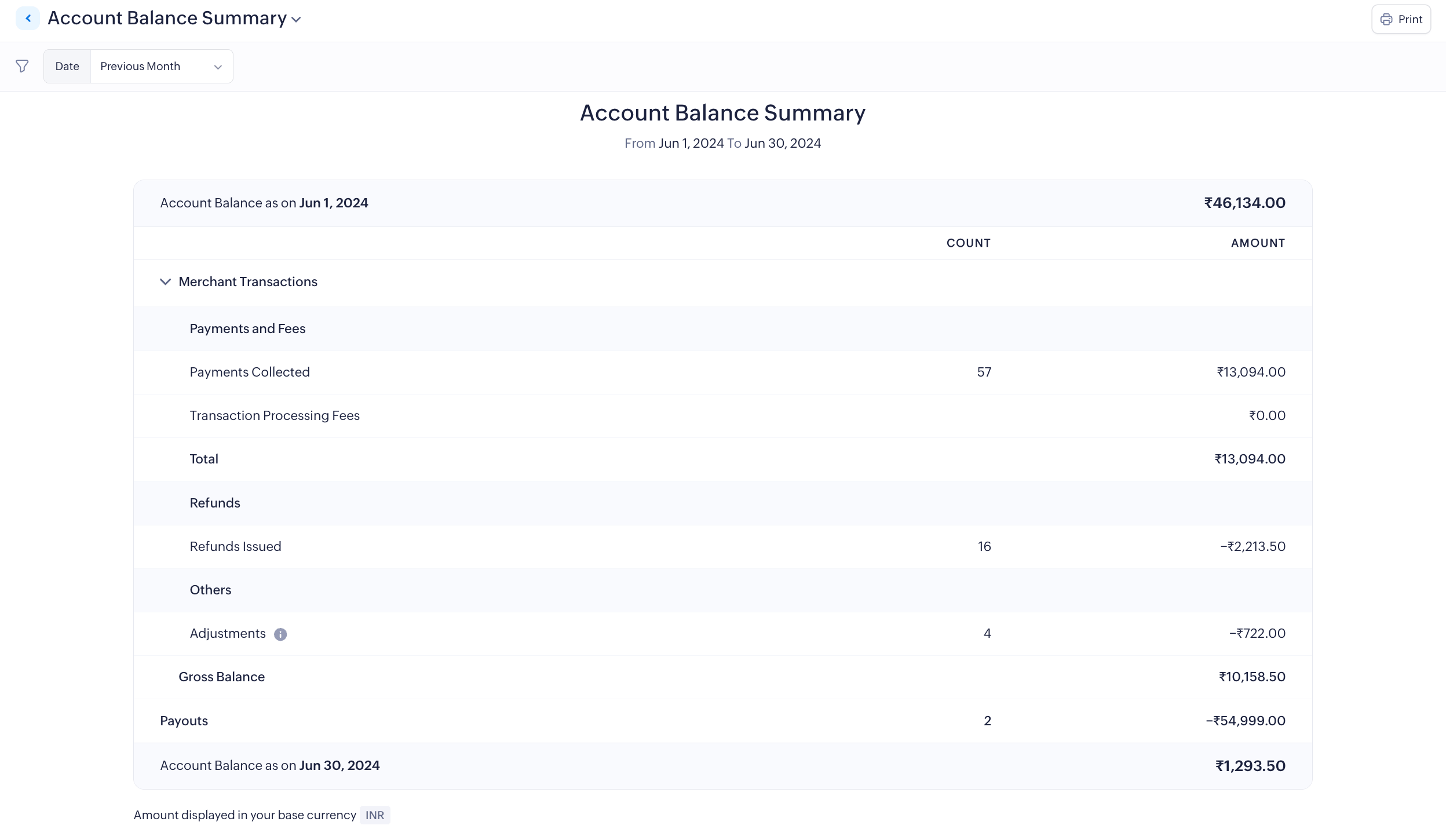Click the Date filter label
This screenshot has height=840, width=1446.
coord(67,67)
